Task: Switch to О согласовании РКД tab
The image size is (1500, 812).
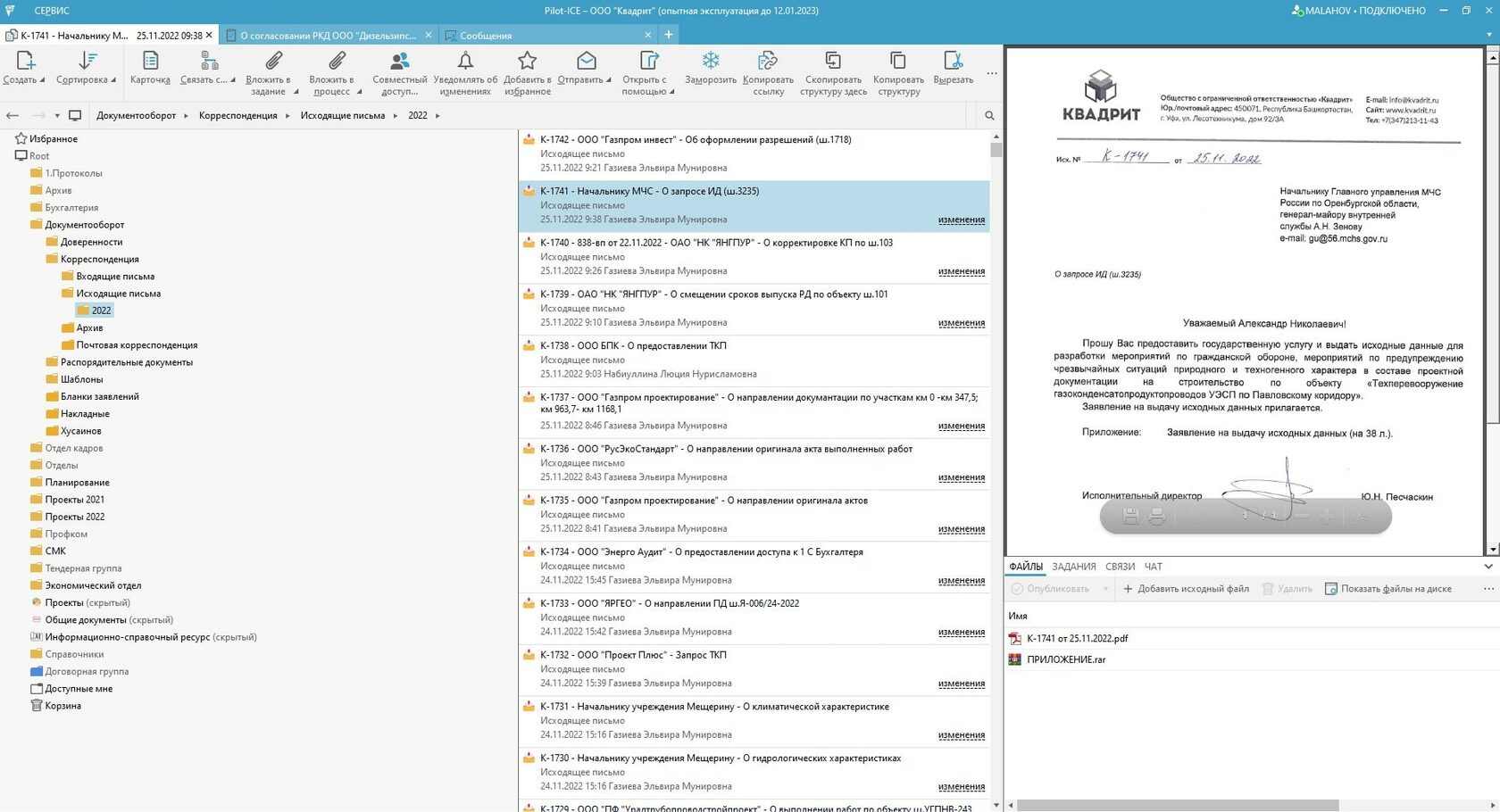Action: click(329, 36)
